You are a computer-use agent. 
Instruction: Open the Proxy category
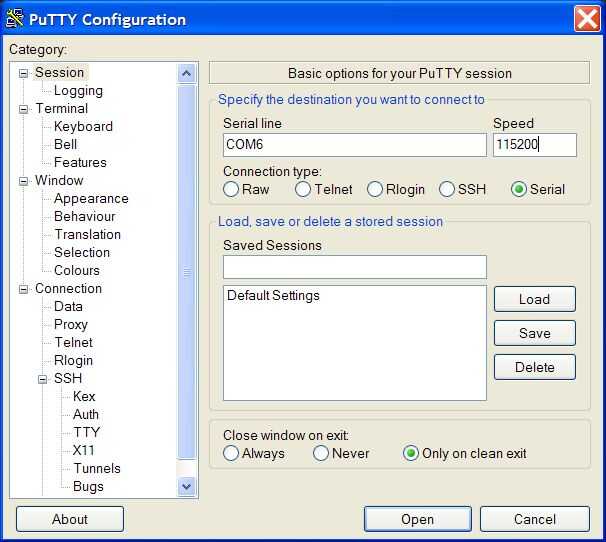[71, 324]
